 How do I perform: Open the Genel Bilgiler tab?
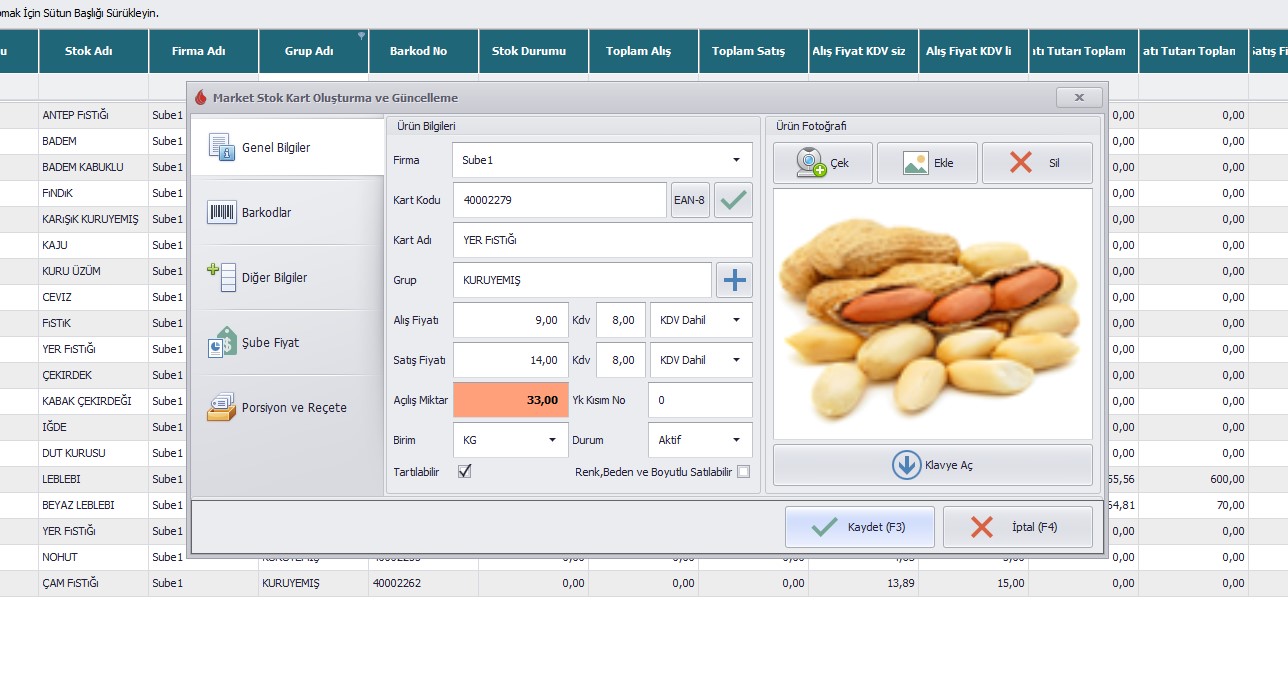(287, 147)
